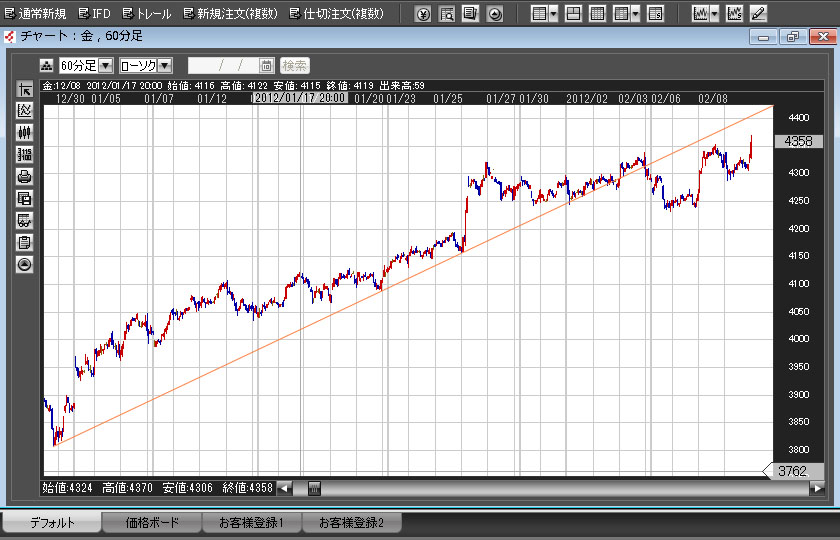Viewport: 840px width, 540px height.
Task: Select the candlestick chart tool in left sidebar
Action: (25, 132)
